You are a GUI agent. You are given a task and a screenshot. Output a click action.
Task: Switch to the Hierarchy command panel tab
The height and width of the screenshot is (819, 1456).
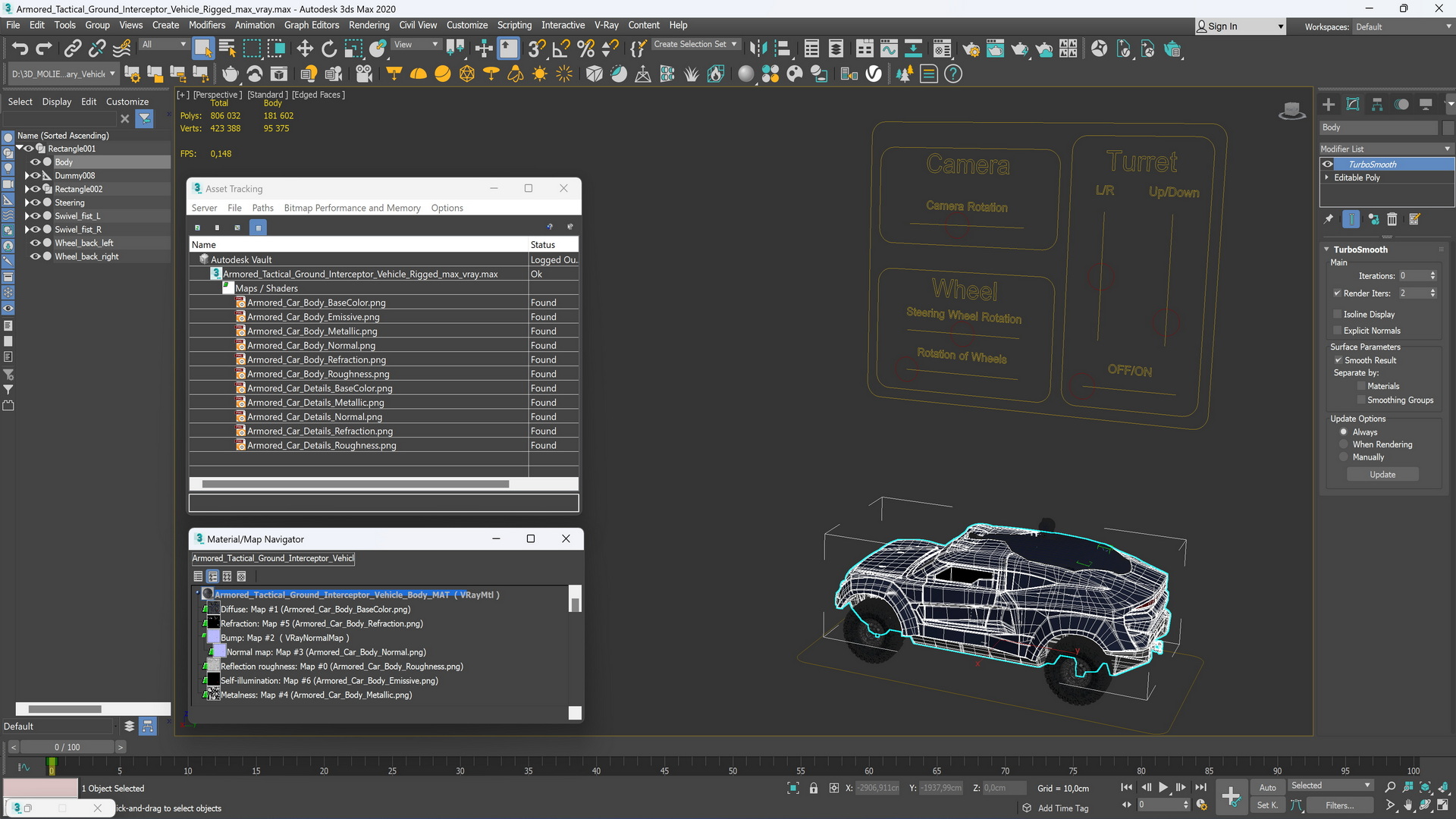[1377, 105]
